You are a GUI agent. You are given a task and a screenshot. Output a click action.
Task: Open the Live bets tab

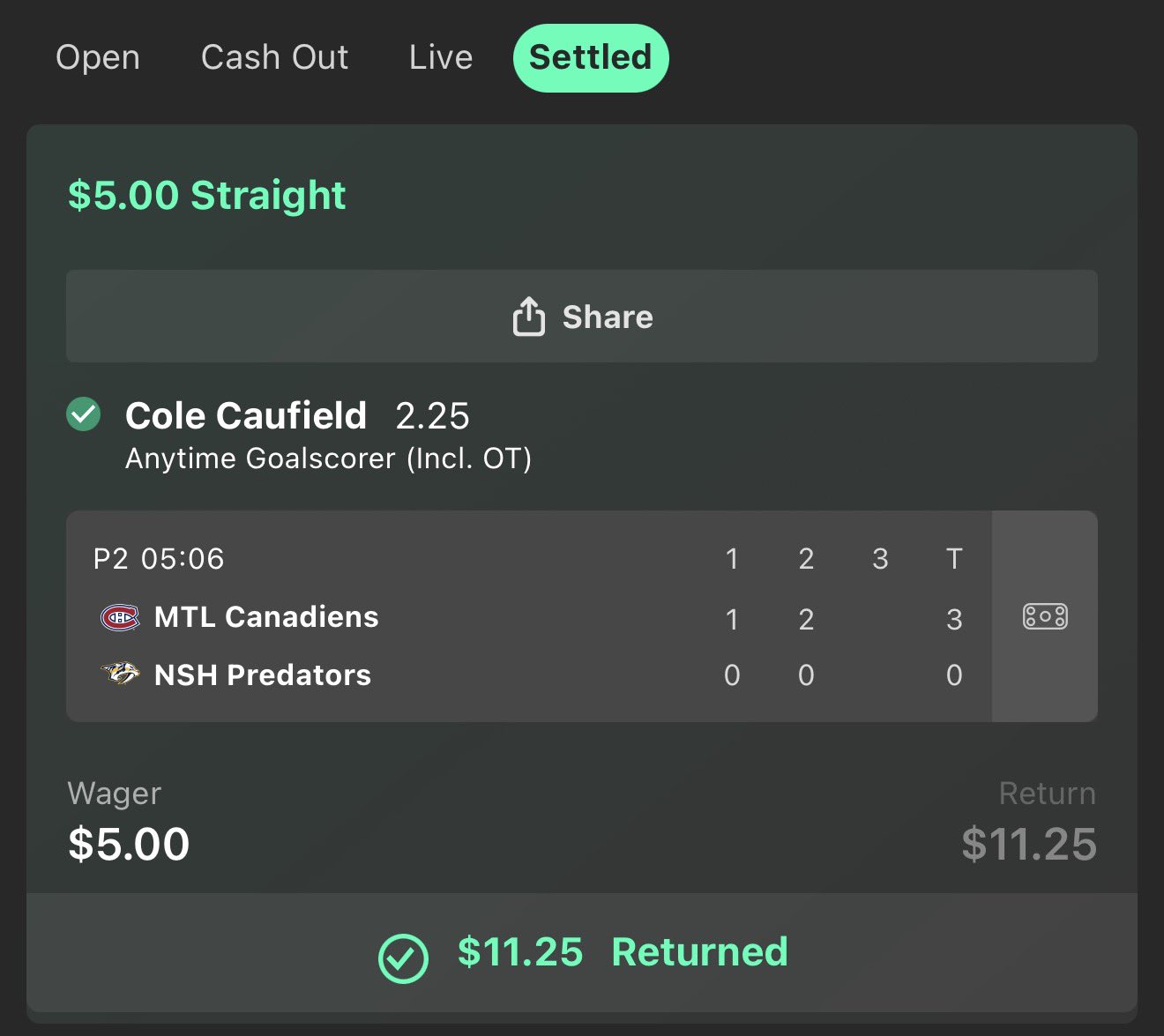441,57
